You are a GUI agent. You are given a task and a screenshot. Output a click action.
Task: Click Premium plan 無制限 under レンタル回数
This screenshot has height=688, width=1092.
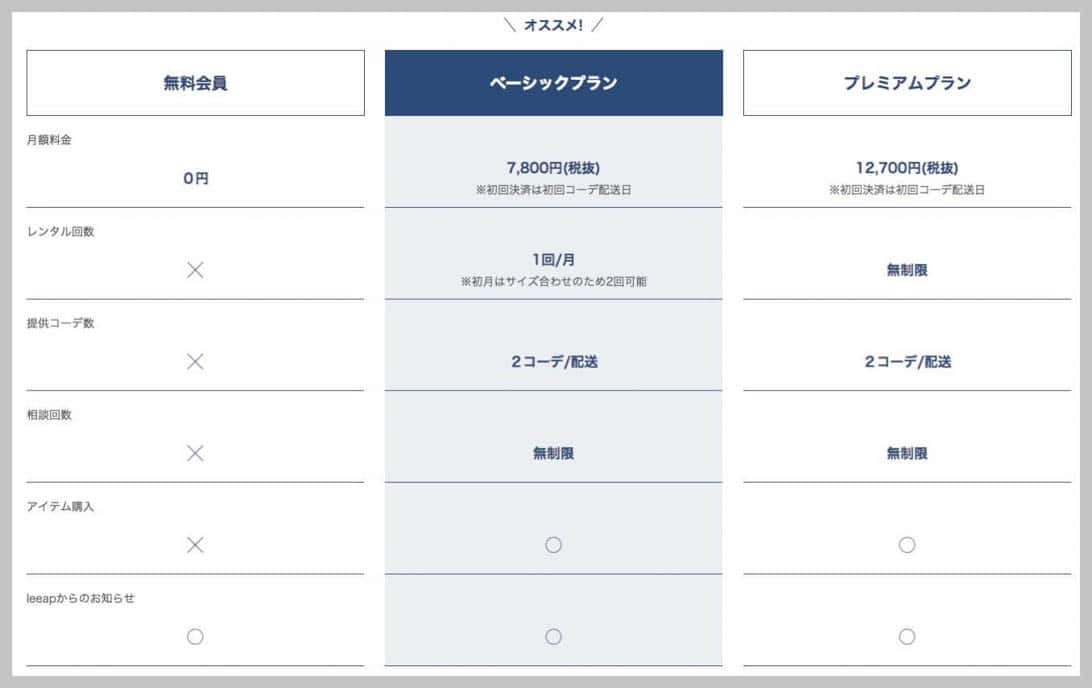[x=907, y=270]
